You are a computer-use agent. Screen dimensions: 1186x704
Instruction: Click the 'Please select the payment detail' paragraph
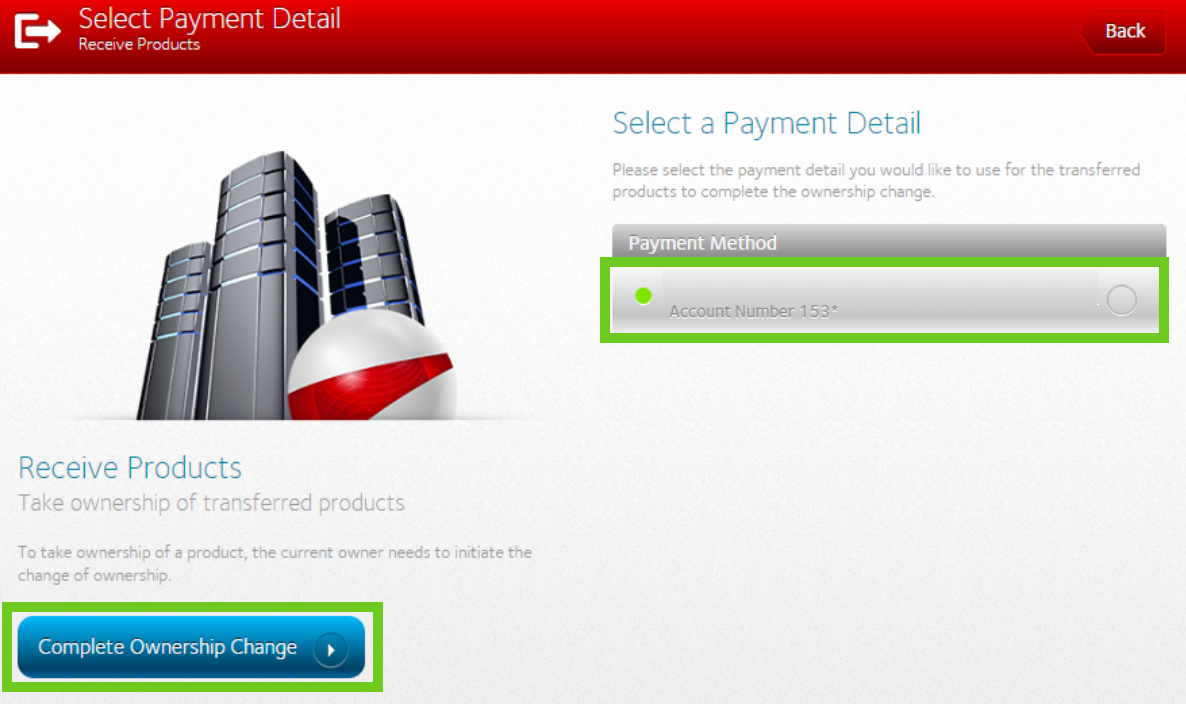(876, 181)
